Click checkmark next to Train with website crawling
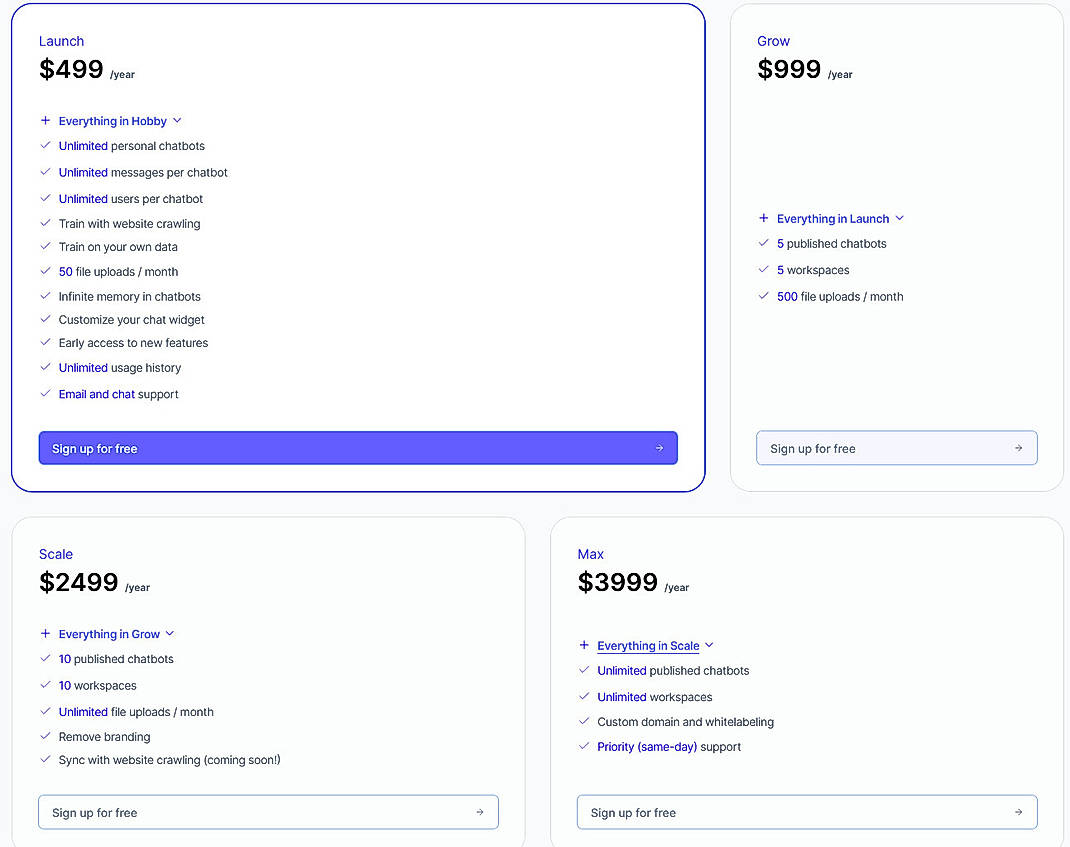Viewport: 1070px width, 847px height. [45, 223]
